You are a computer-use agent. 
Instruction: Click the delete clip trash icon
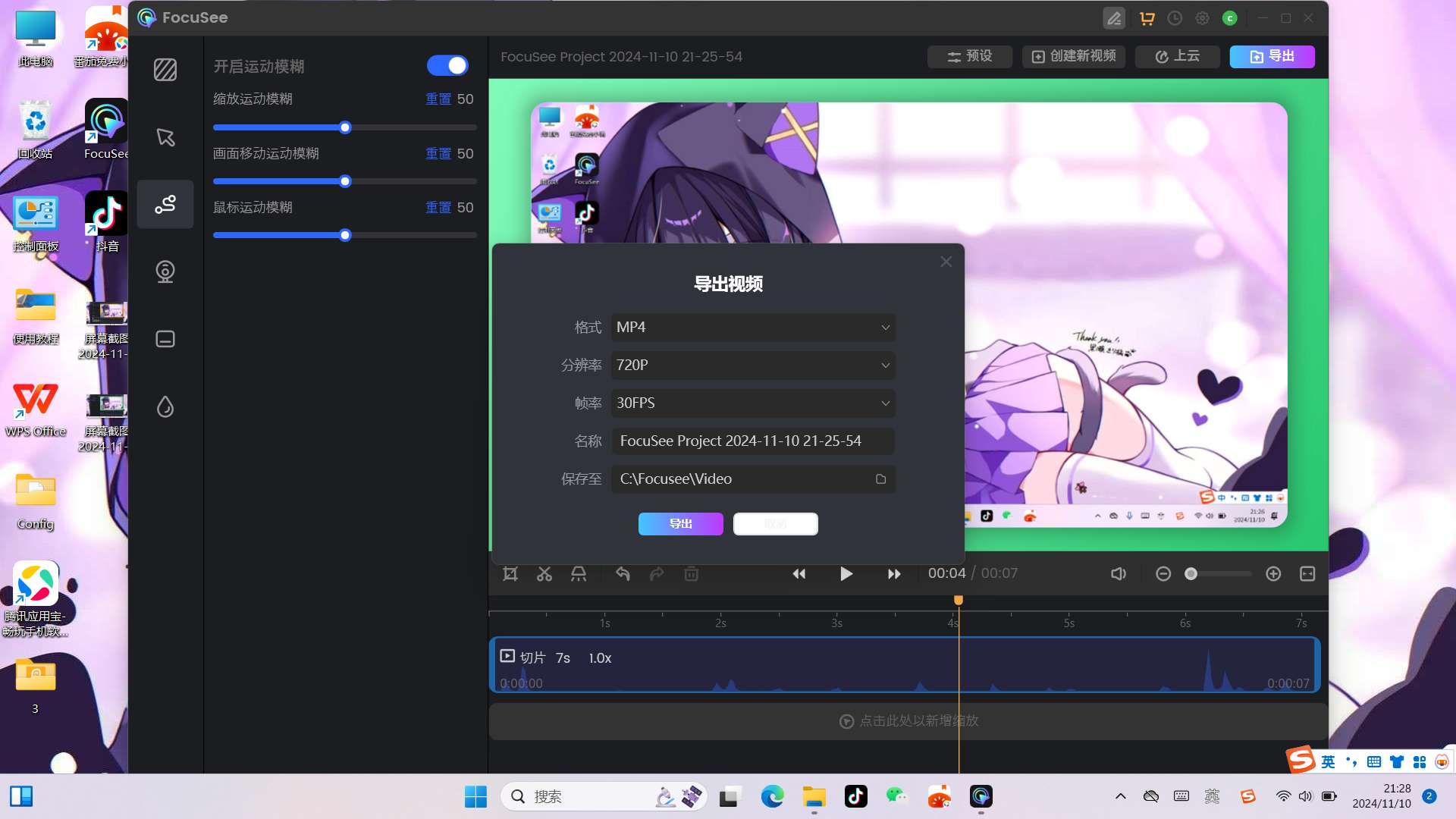point(691,574)
